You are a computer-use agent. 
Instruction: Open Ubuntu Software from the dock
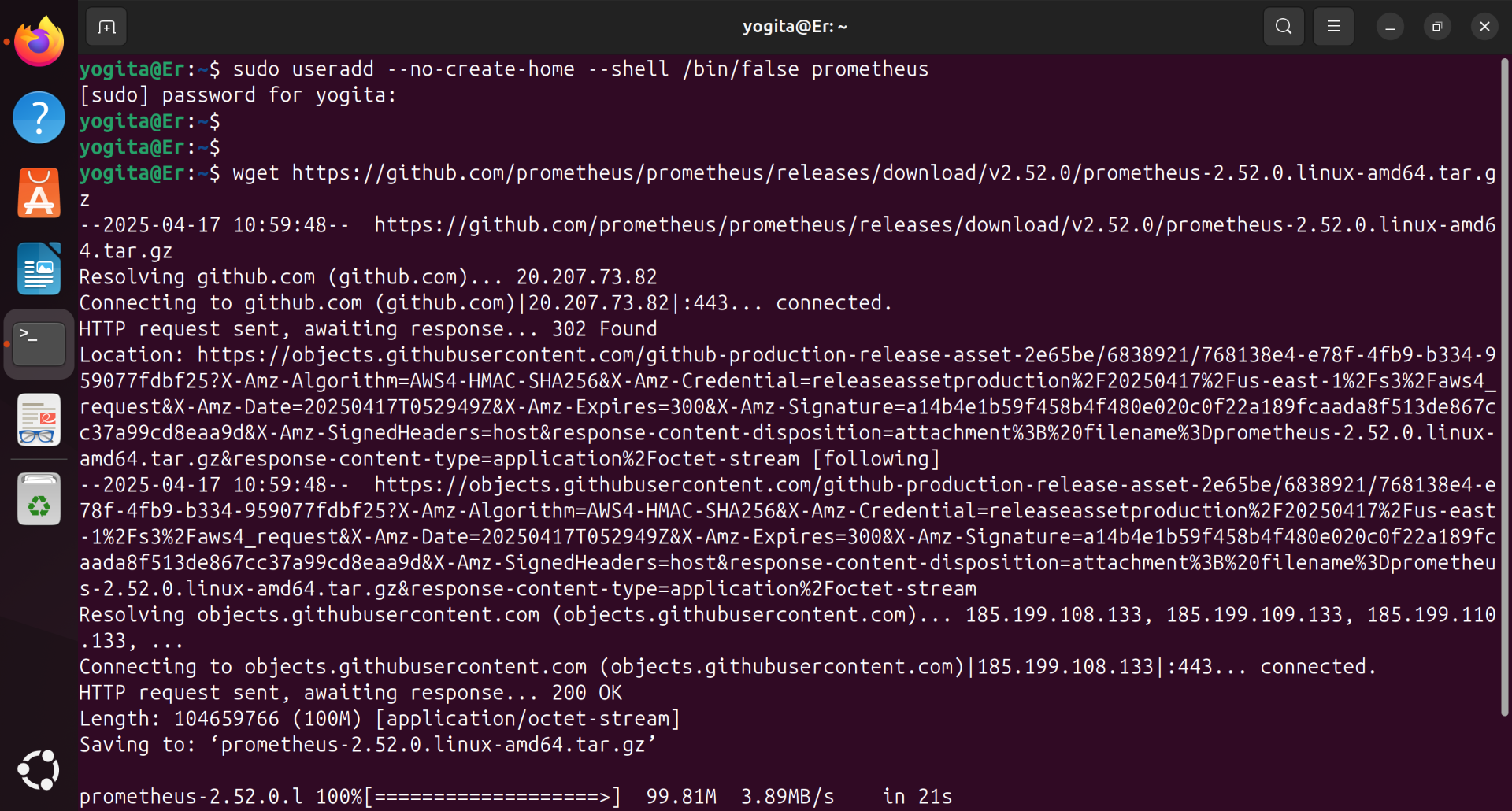[x=39, y=193]
